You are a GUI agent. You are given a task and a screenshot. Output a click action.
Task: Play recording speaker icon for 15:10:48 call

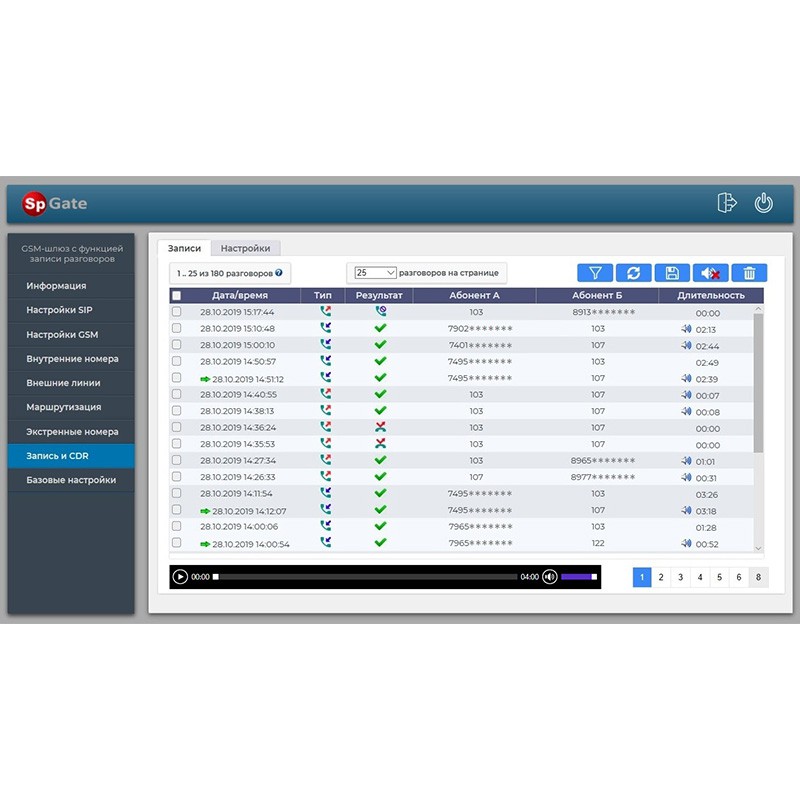[686, 329]
